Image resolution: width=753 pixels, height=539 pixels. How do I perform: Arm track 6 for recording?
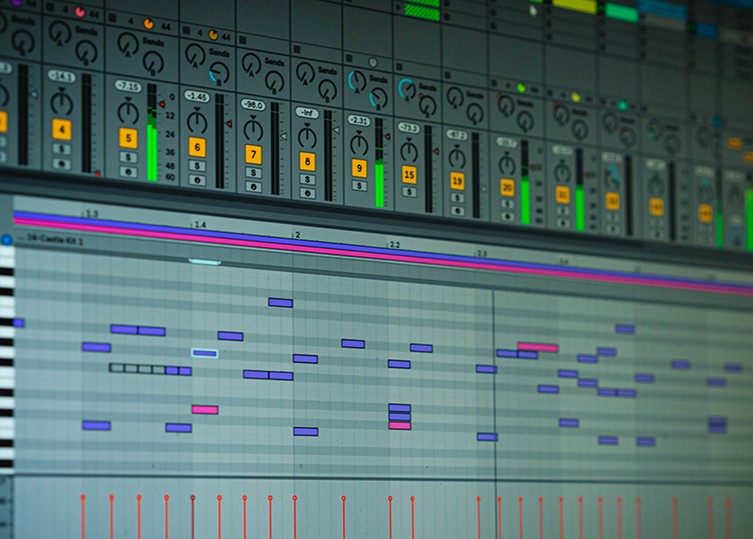tap(197, 180)
